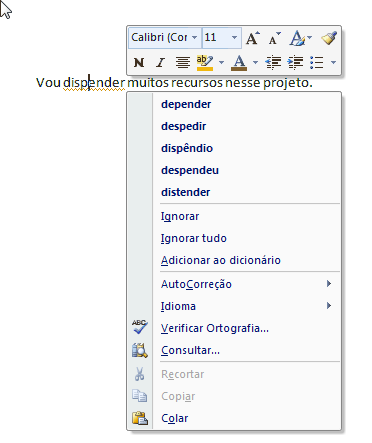This screenshot has width=372, height=443.
Task: Click the misspelled word "dispender"
Action: pyautogui.click(x=94, y=83)
